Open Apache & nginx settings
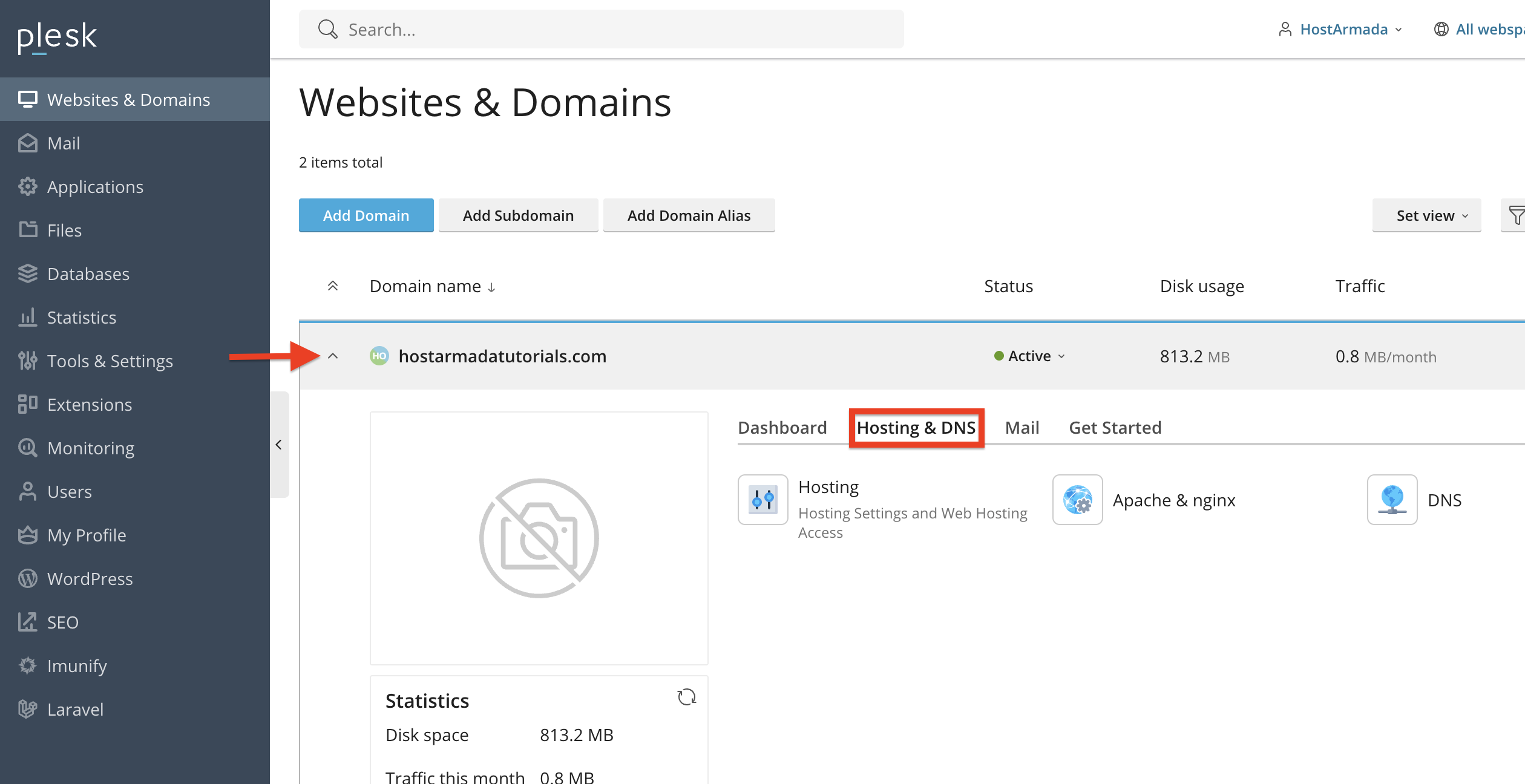The height and width of the screenshot is (784, 1525). point(1173,500)
